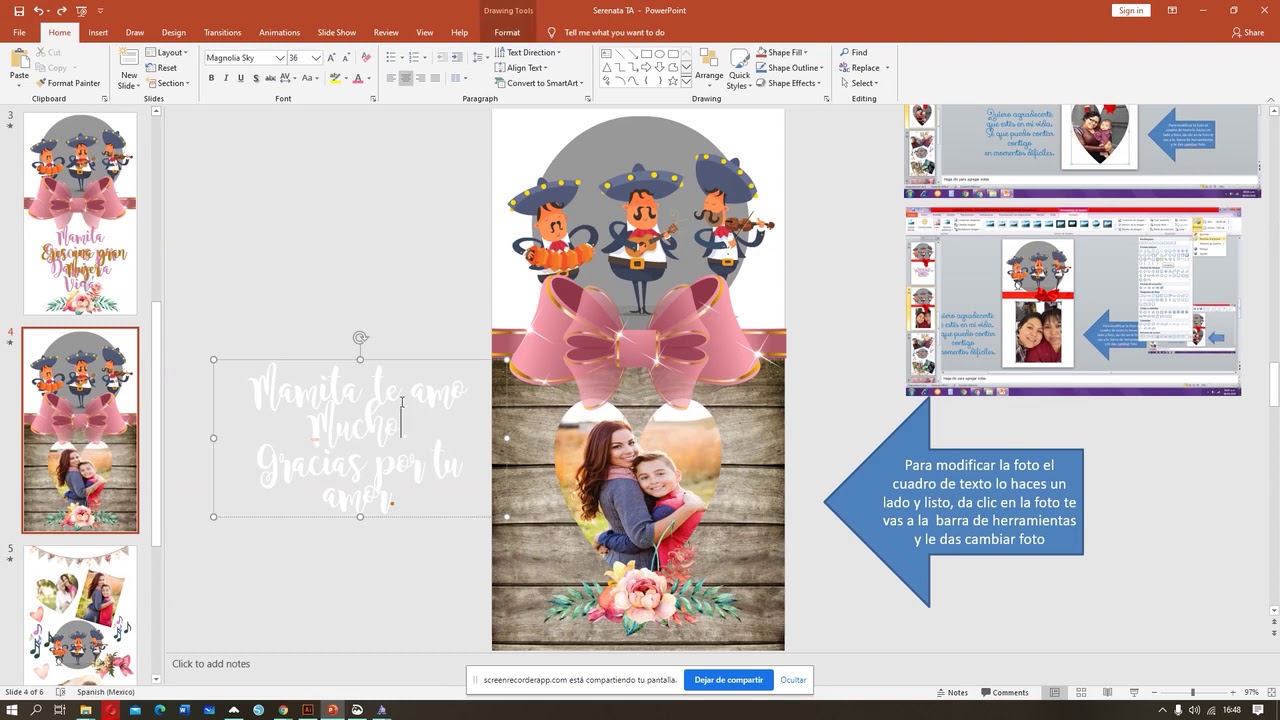Screen dimensions: 1280x720
Task: Open the Align Text dropdown
Action: click(521, 68)
